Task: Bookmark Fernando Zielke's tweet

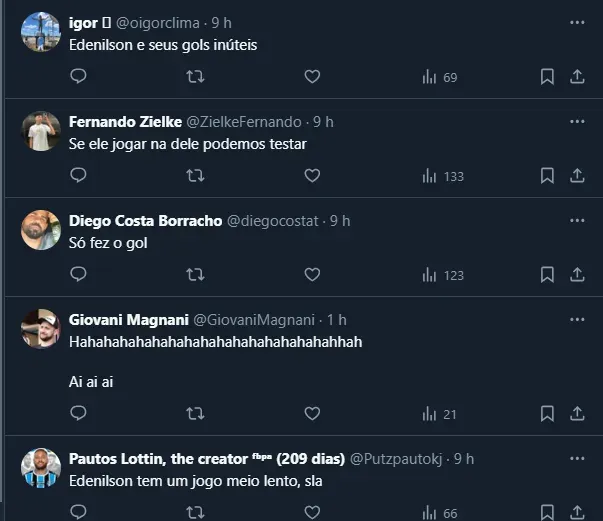Action: pyautogui.click(x=547, y=176)
